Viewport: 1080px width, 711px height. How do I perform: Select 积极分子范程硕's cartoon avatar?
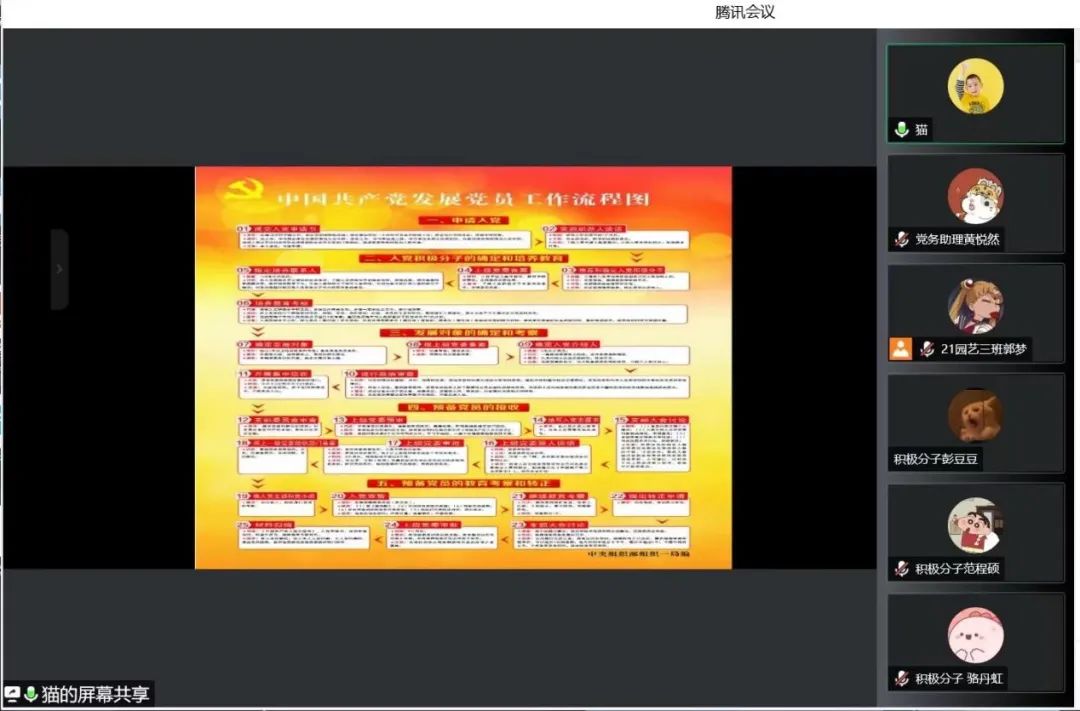click(975, 525)
